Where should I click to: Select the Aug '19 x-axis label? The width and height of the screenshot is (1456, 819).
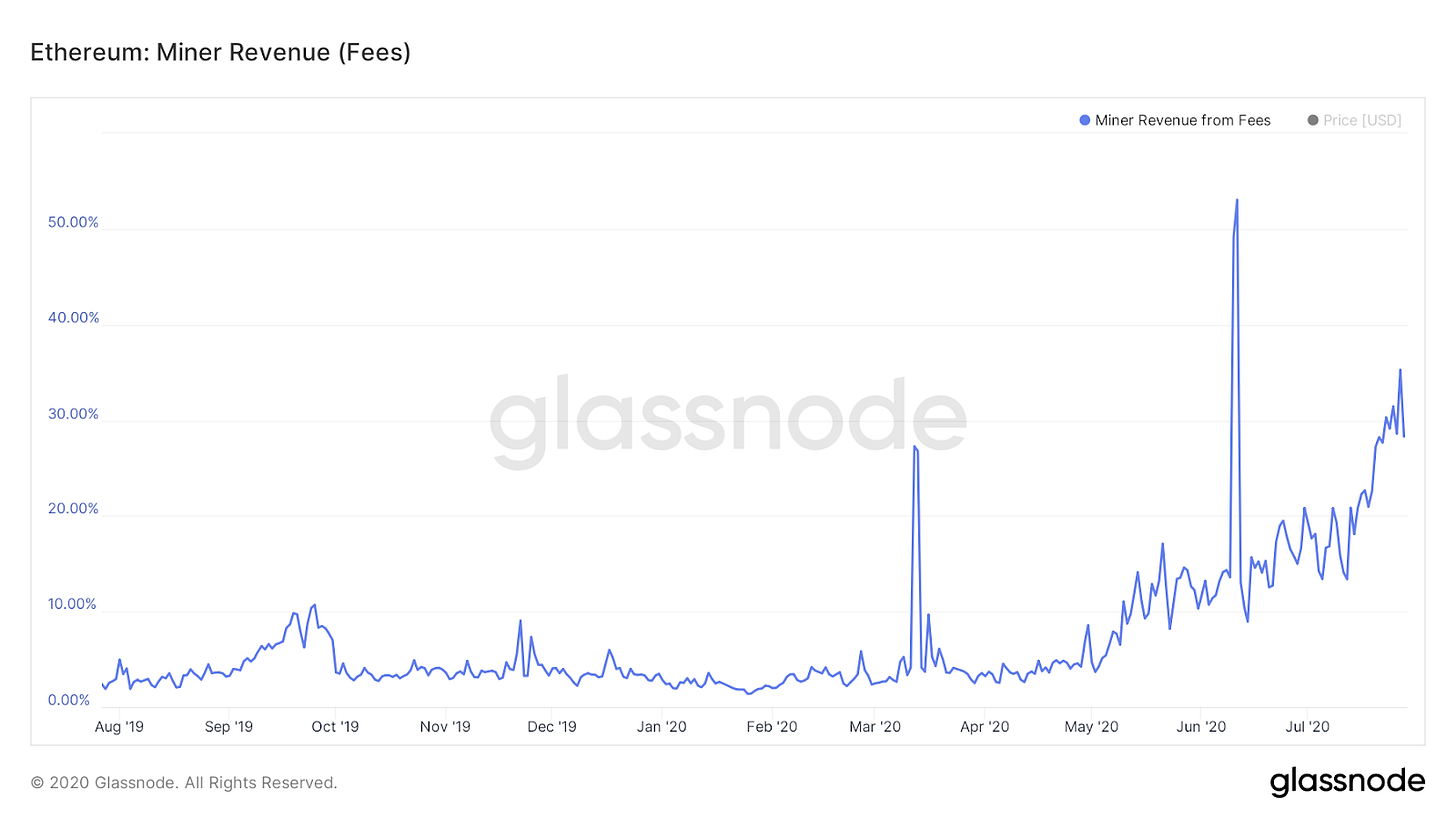119,727
